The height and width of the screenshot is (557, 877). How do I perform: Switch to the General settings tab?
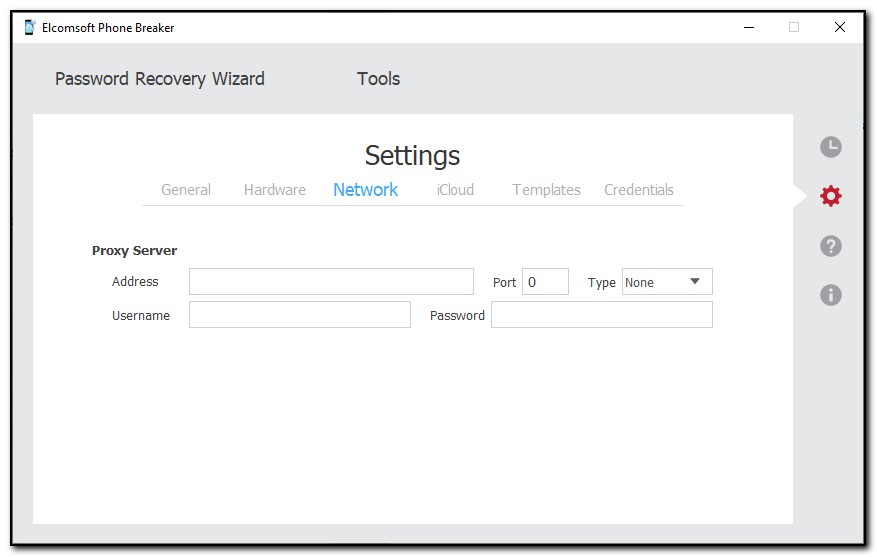pos(186,190)
